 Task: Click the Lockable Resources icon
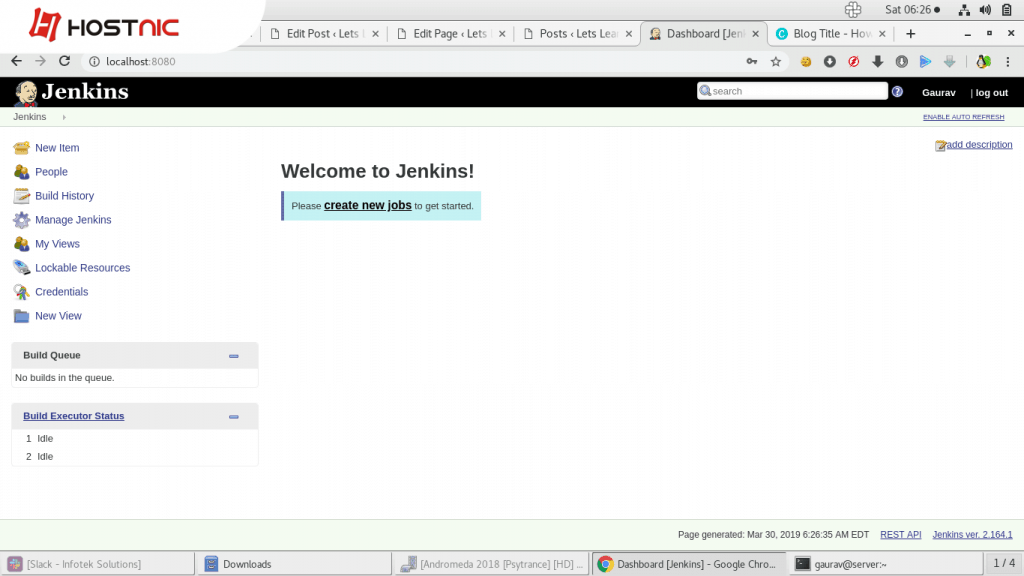pos(22,268)
